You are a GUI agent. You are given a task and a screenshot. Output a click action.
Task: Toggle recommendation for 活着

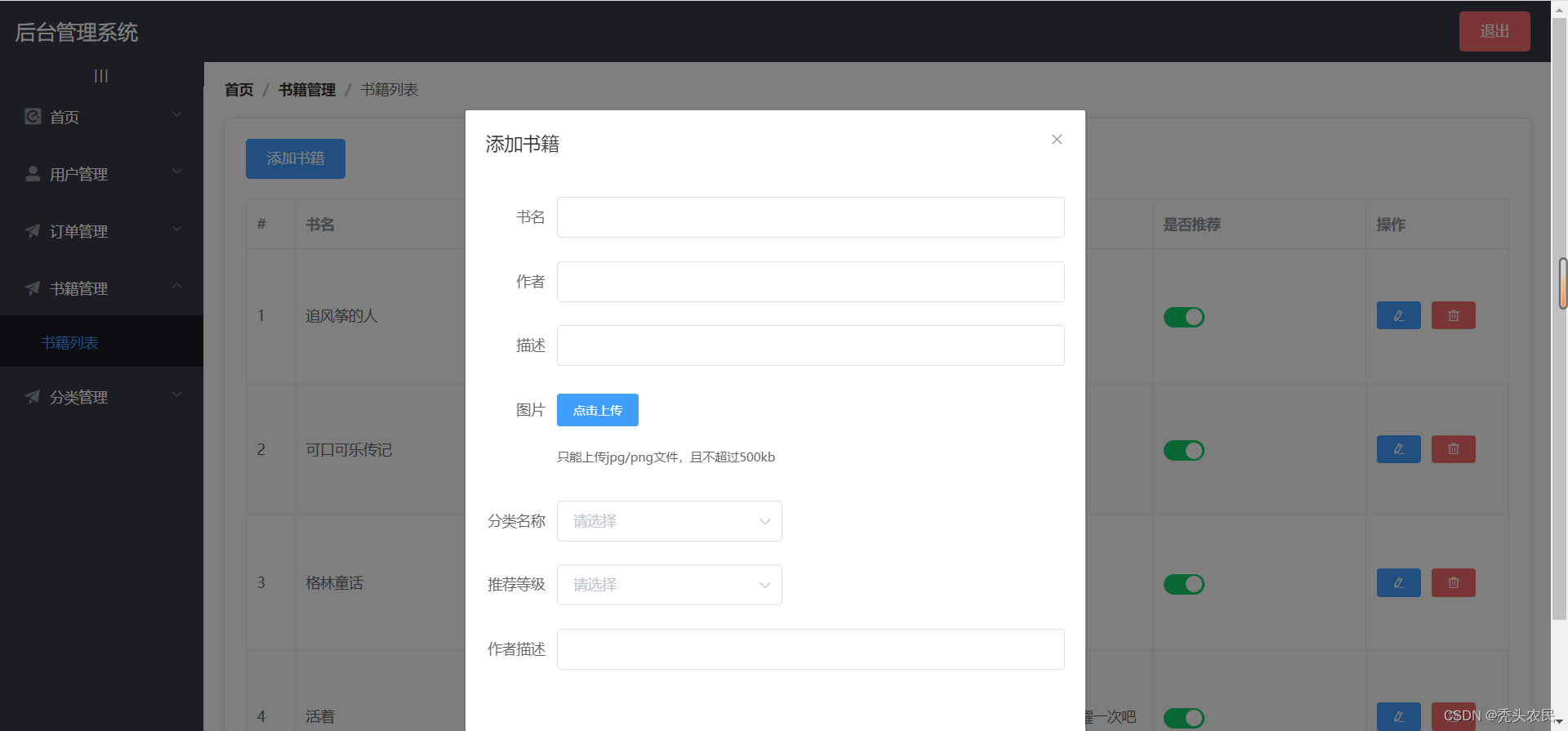(x=1184, y=718)
